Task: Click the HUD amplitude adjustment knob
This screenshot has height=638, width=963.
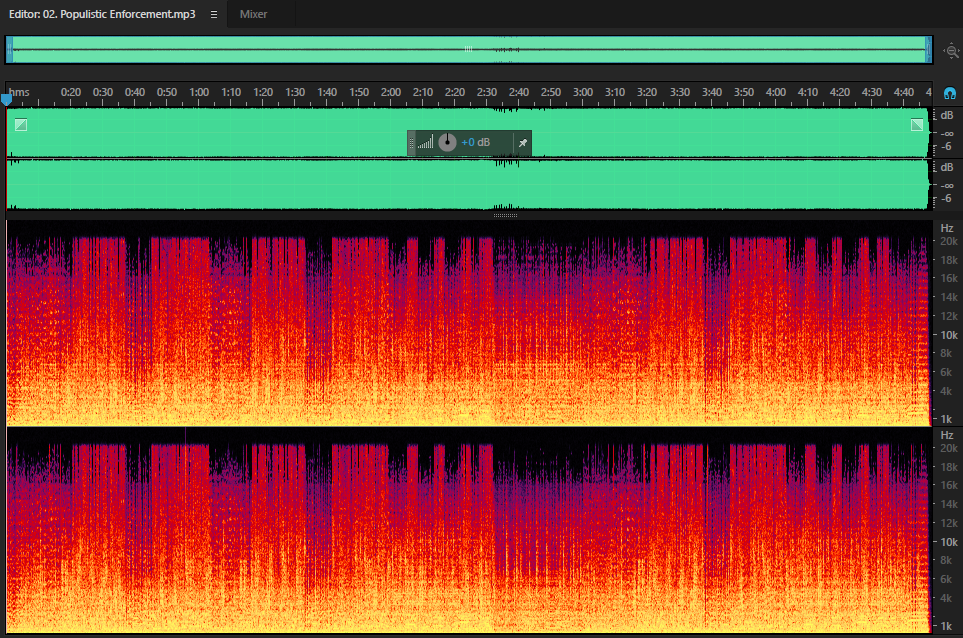Action: [447, 142]
